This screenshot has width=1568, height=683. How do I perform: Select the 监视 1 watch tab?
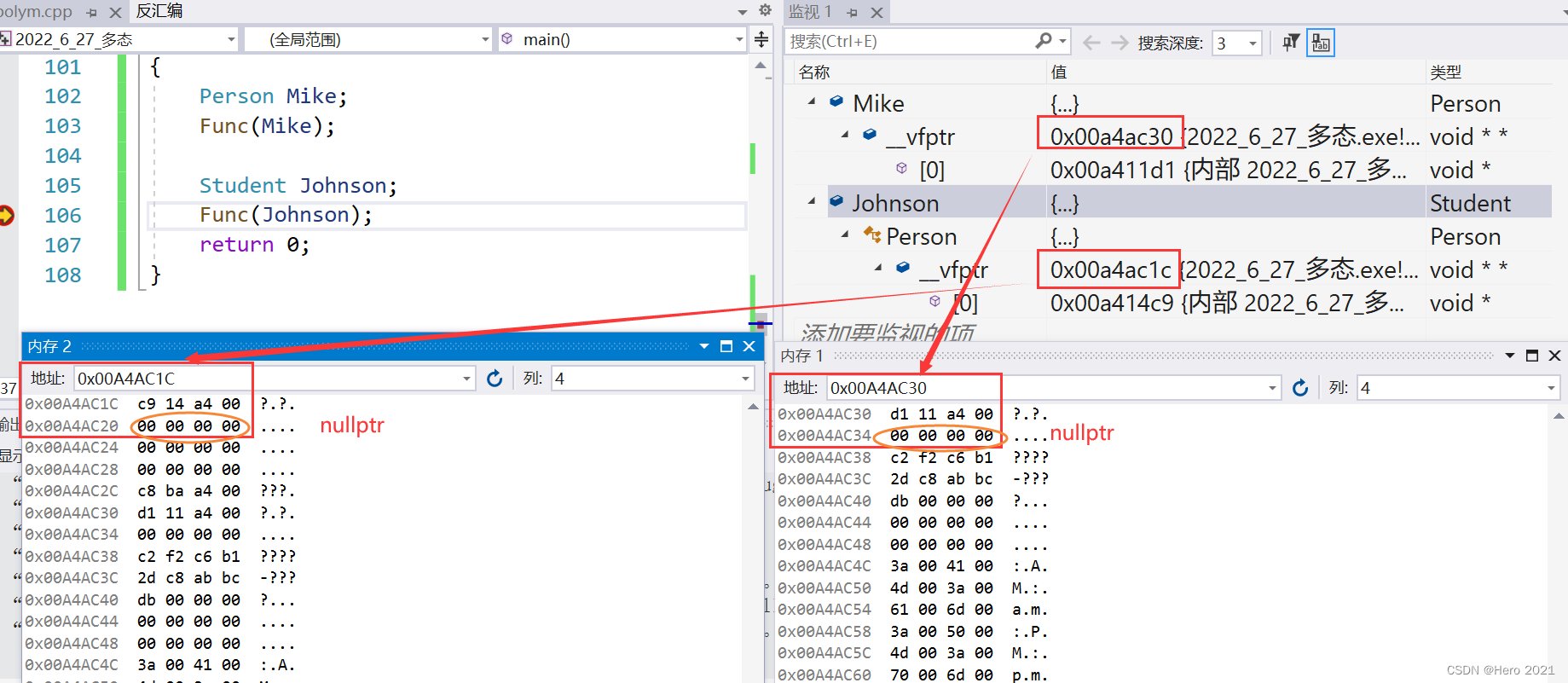coord(809,12)
